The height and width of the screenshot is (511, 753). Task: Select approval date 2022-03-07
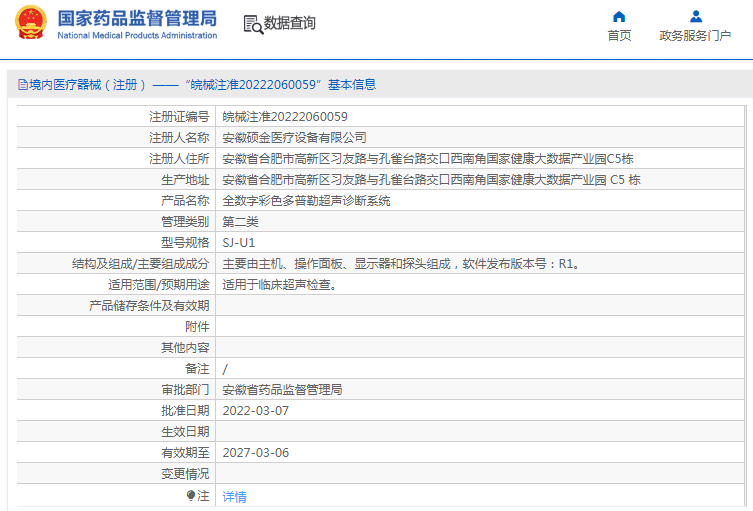[x=255, y=411]
